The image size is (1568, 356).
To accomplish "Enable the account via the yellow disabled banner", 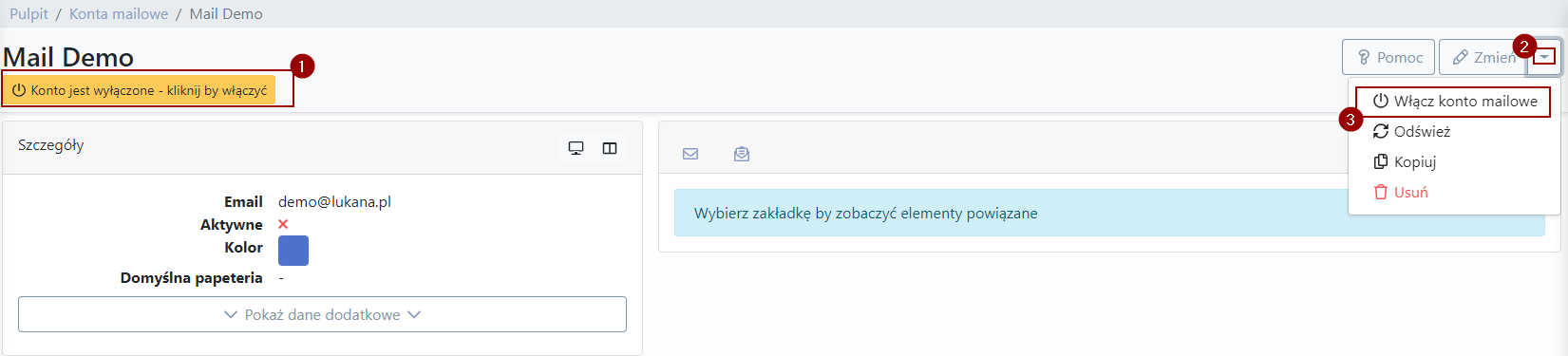I will [140, 90].
